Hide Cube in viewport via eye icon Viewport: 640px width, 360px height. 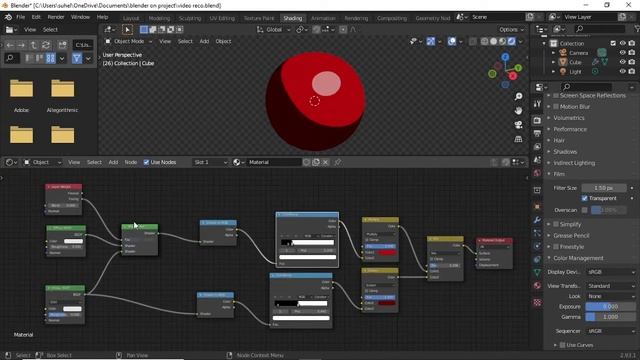[622, 62]
